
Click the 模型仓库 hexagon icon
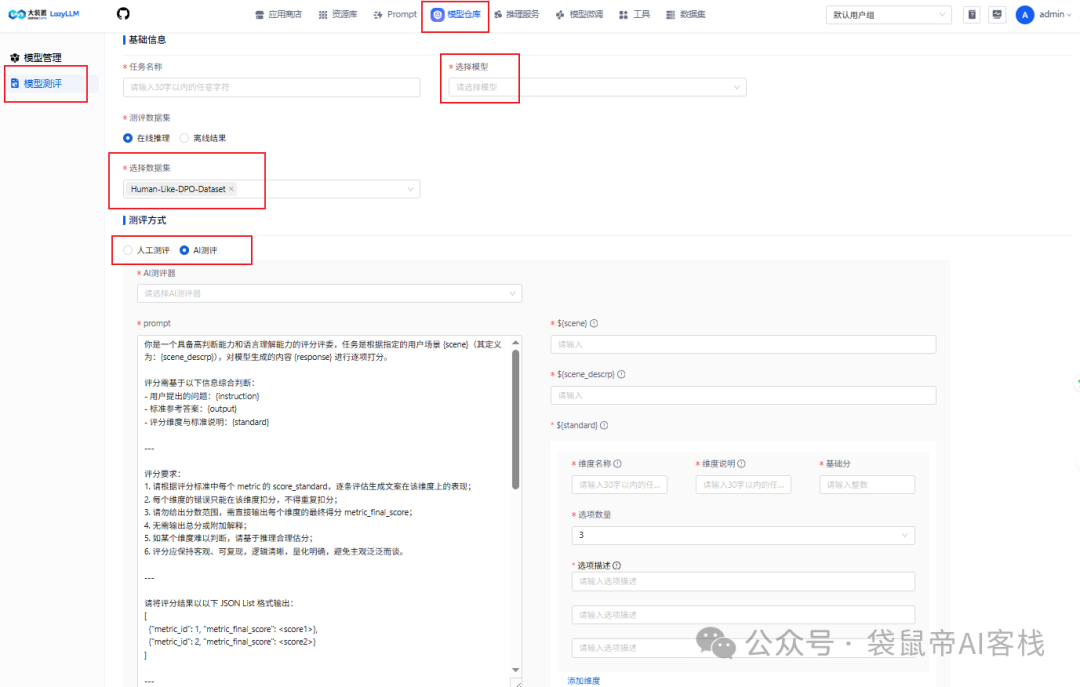tap(437, 14)
